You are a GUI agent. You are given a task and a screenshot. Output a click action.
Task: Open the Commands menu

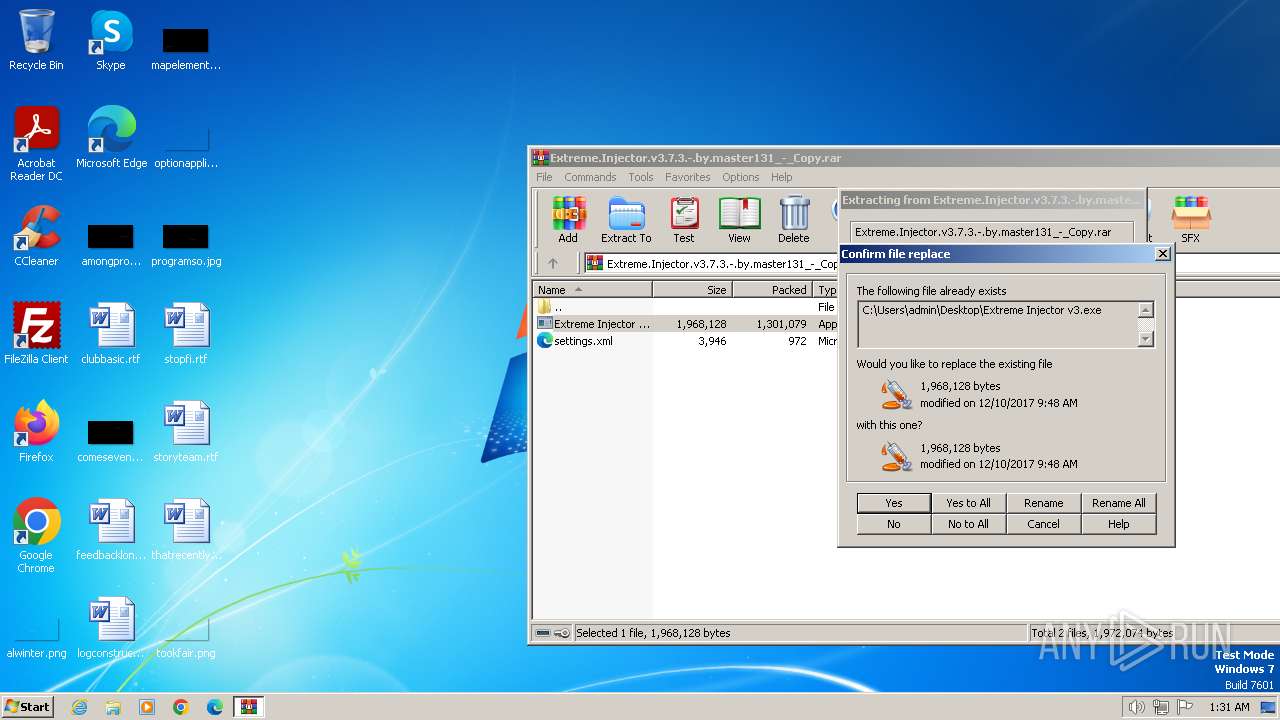pos(590,177)
